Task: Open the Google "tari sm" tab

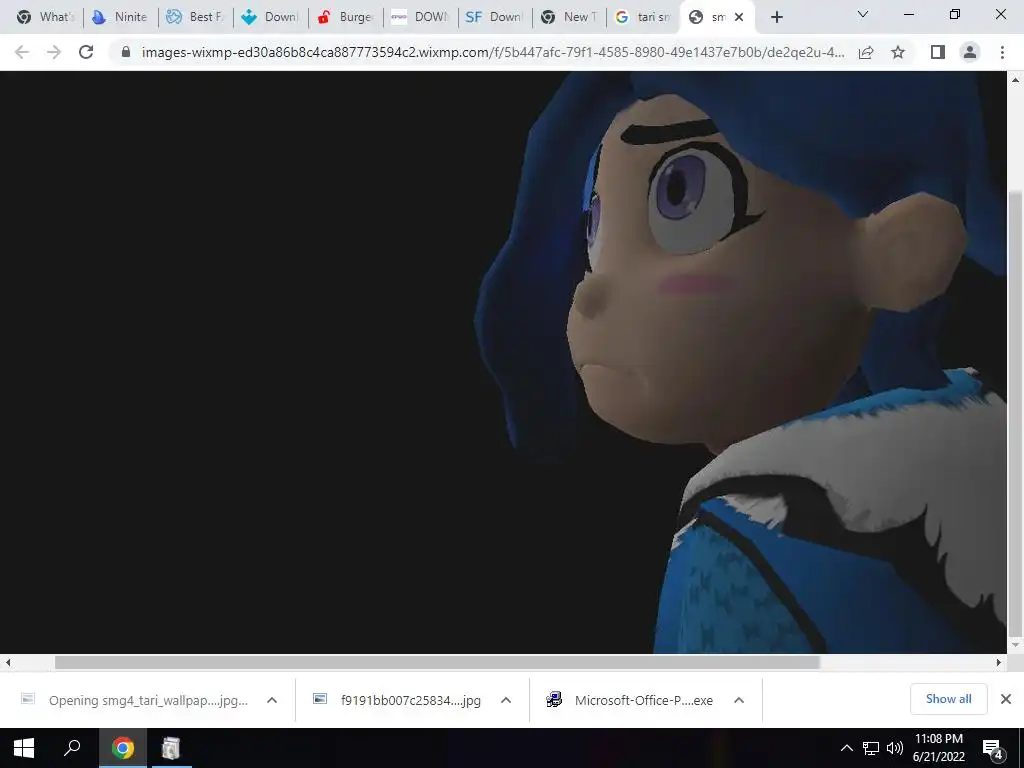Action: coord(644,17)
